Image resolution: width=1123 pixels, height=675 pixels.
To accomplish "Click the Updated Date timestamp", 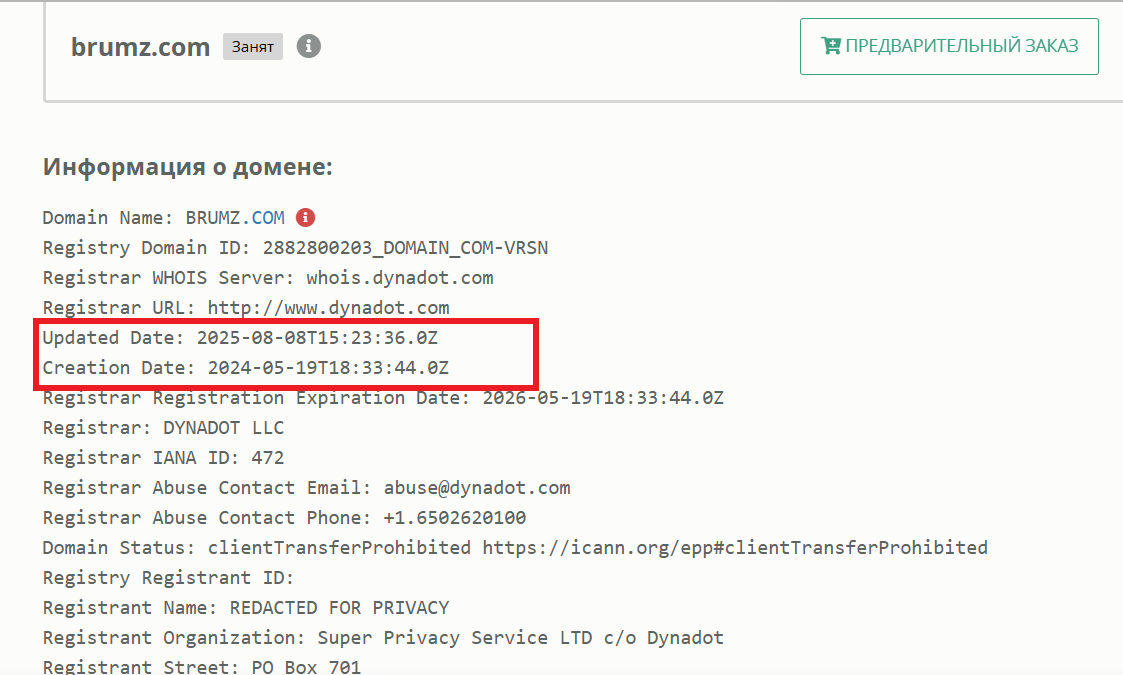I will [x=317, y=337].
